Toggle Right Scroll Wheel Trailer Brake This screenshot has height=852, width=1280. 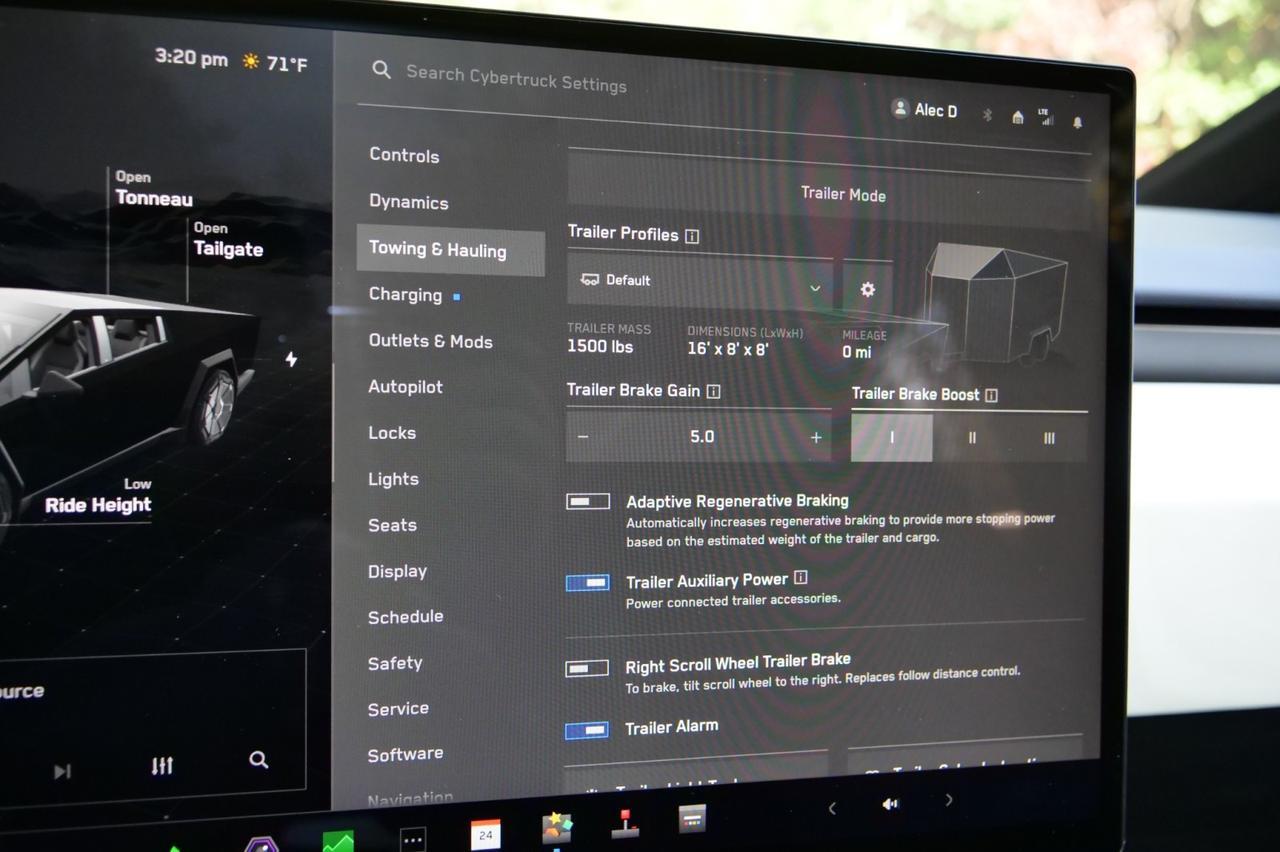[587, 668]
